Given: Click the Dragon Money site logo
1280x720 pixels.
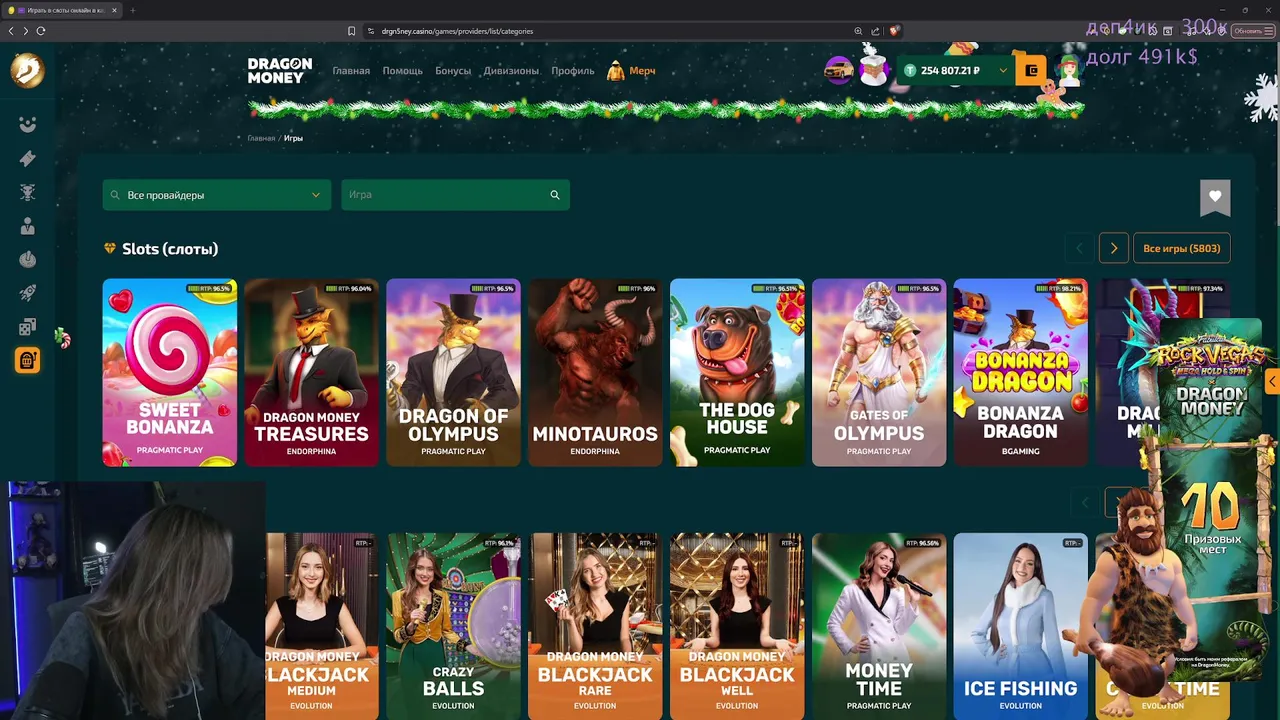Looking at the screenshot, I should [280, 70].
